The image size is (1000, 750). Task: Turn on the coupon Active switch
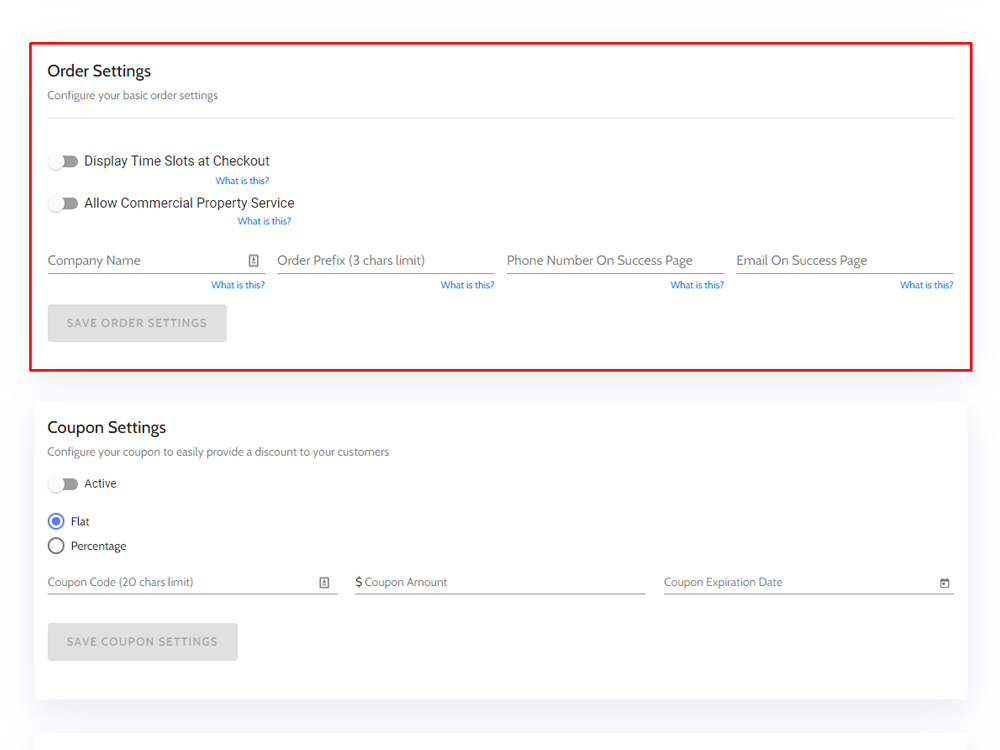click(63, 484)
